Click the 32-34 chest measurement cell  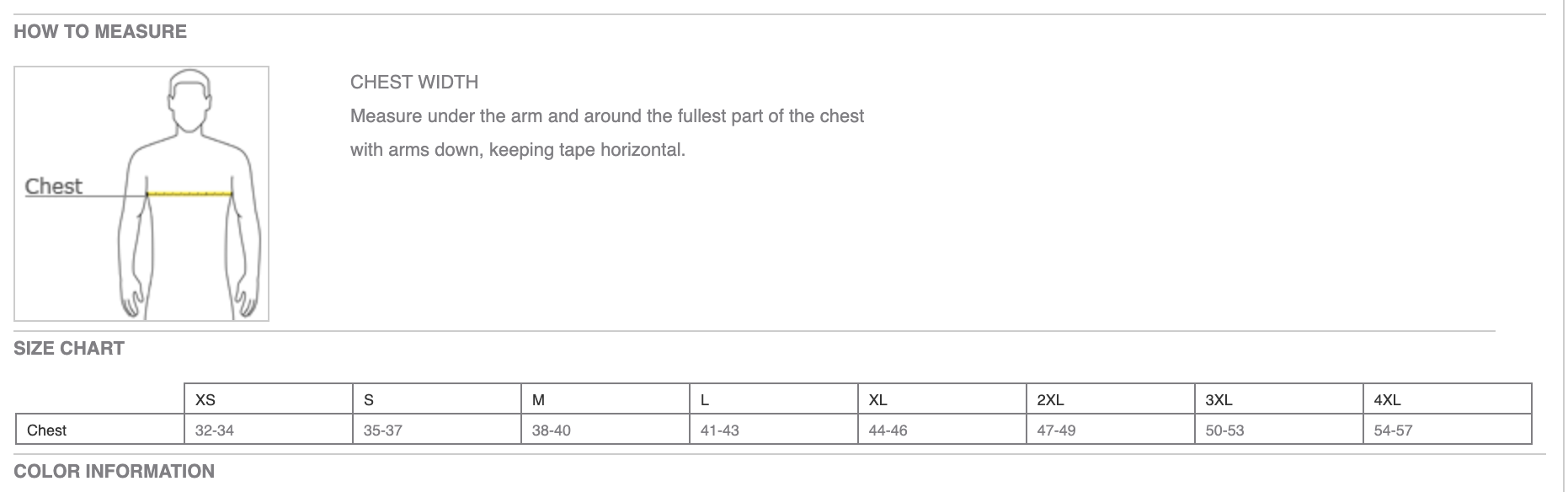[215, 430]
